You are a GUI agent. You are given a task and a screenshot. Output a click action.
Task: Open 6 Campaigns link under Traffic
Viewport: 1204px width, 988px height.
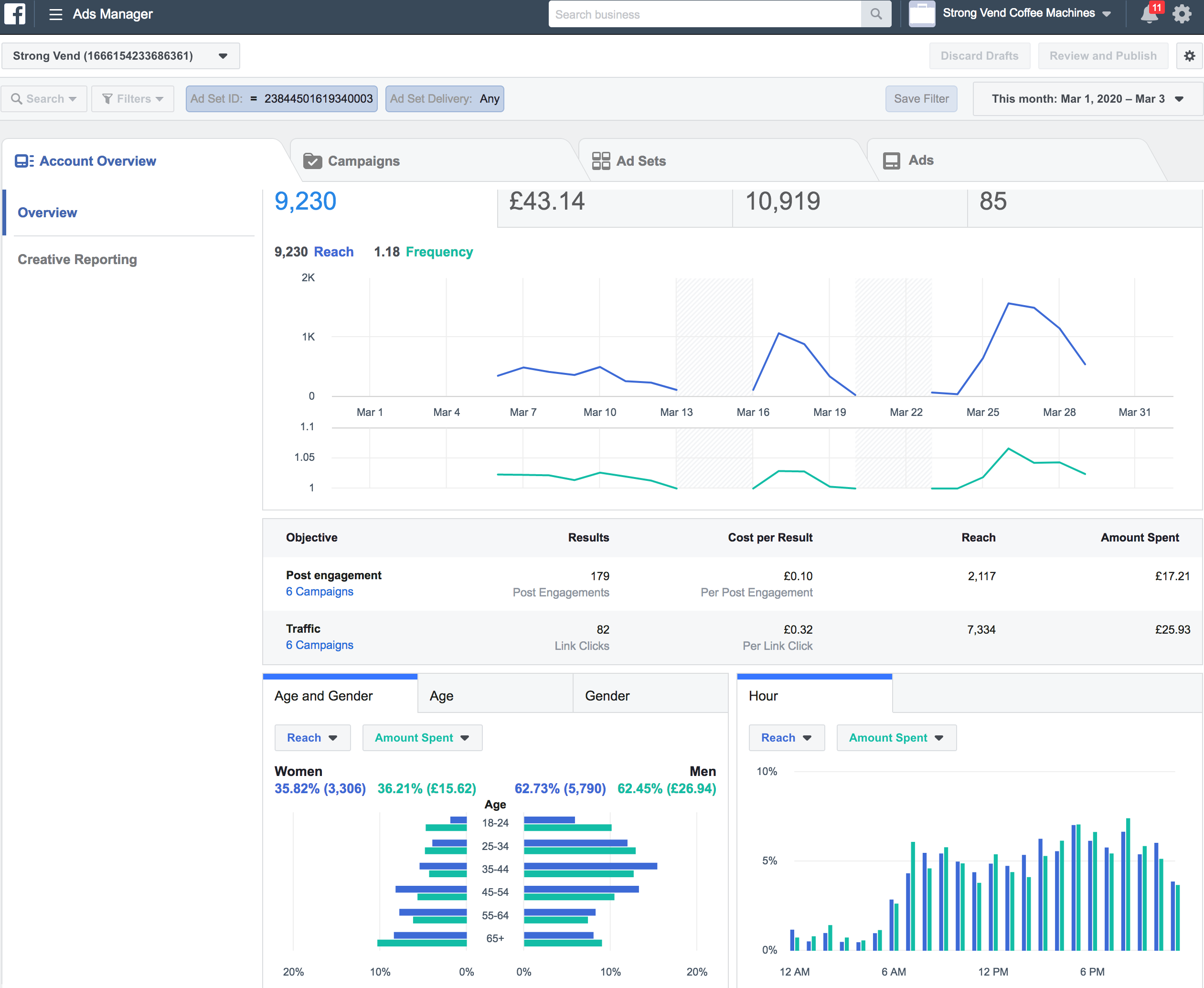(x=320, y=646)
